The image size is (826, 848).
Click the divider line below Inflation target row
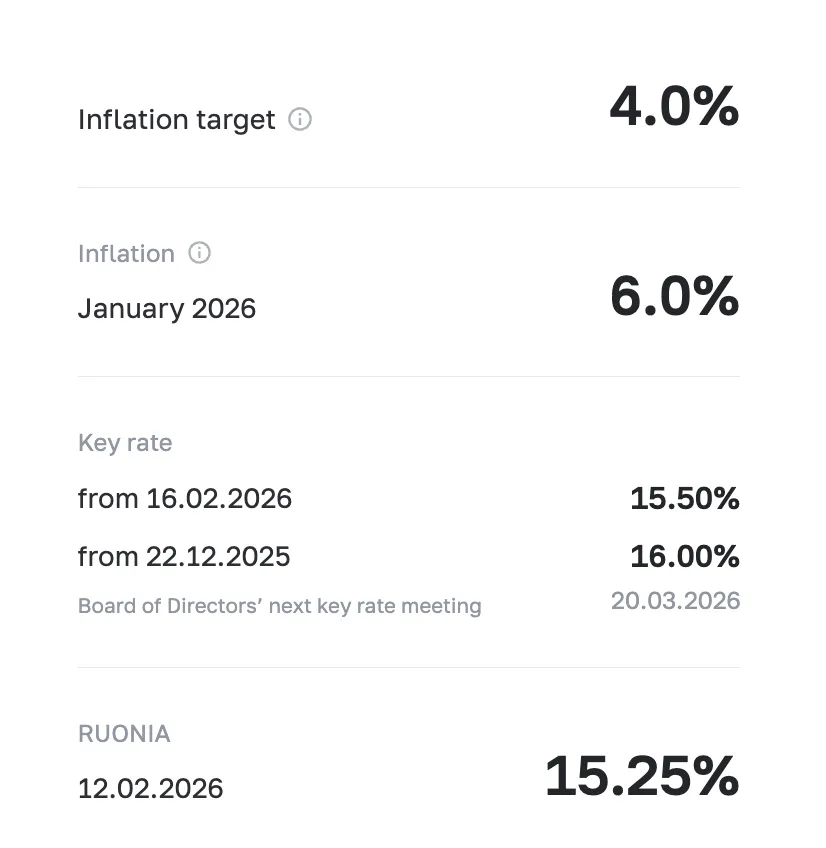pyautogui.click(x=408, y=187)
